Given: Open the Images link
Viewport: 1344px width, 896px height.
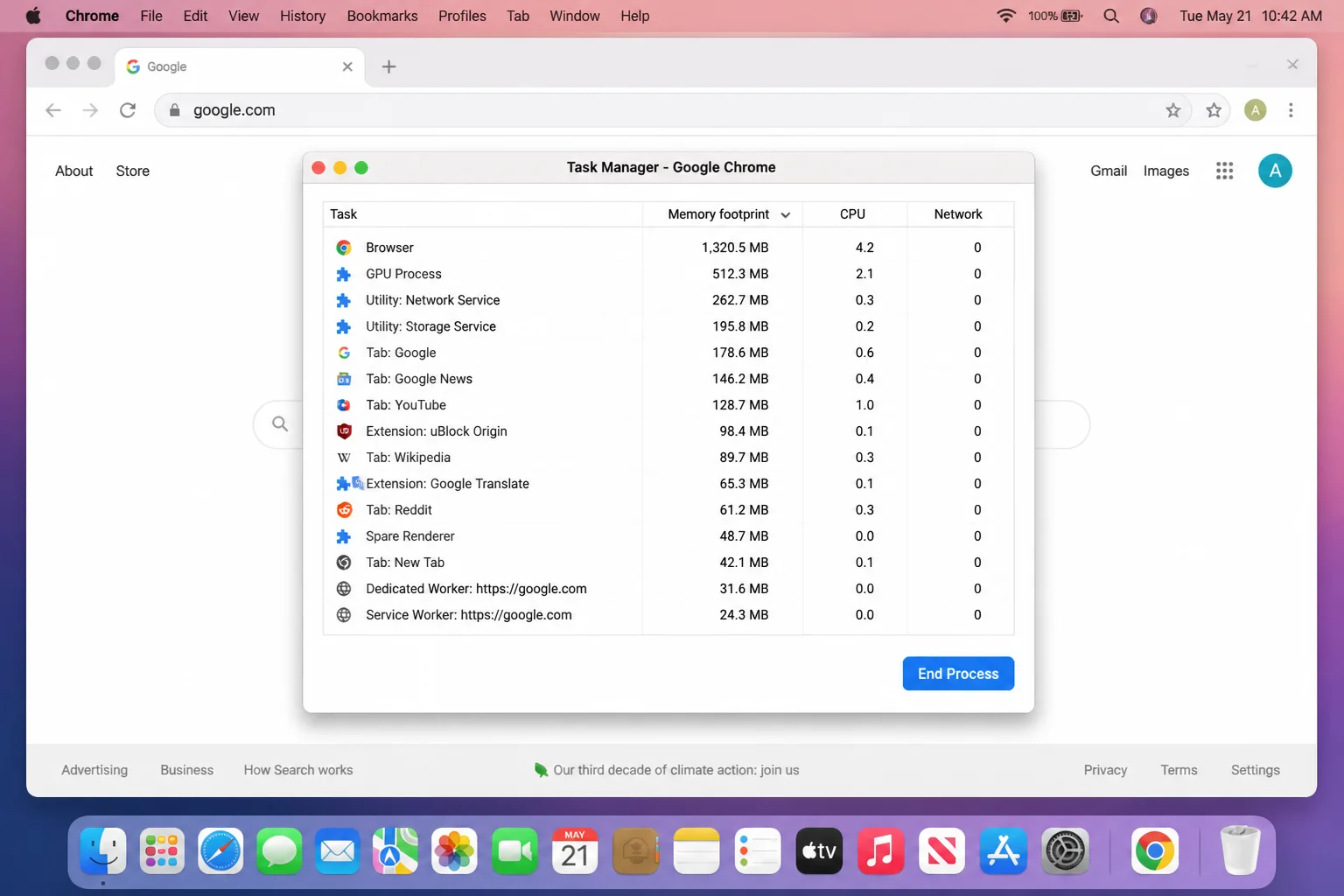Looking at the screenshot, I should (1166, 171).
